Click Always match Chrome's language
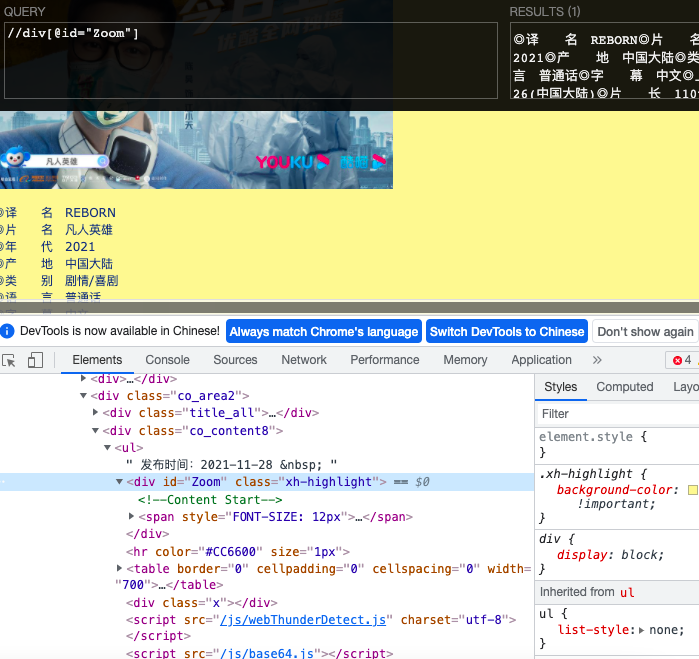The image size is (699, 659). click(x=324, y=331)
